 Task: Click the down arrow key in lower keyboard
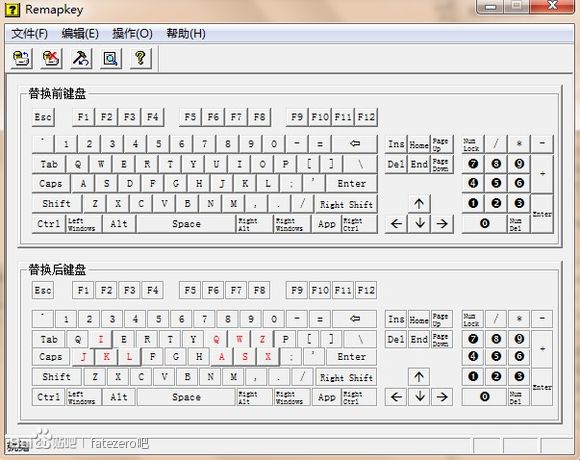coord(419,397)
